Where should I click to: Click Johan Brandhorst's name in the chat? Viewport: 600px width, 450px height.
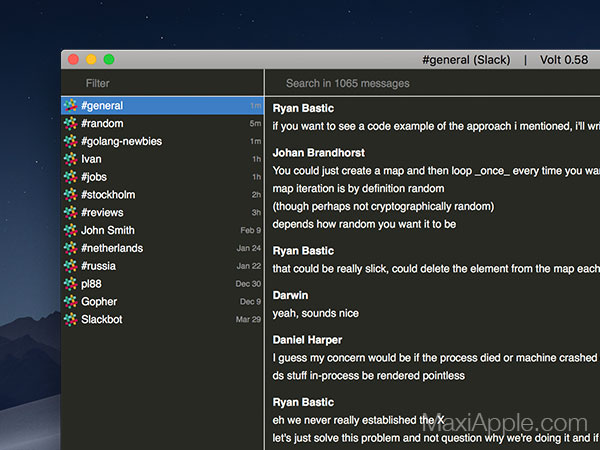[x=318, y=153]
